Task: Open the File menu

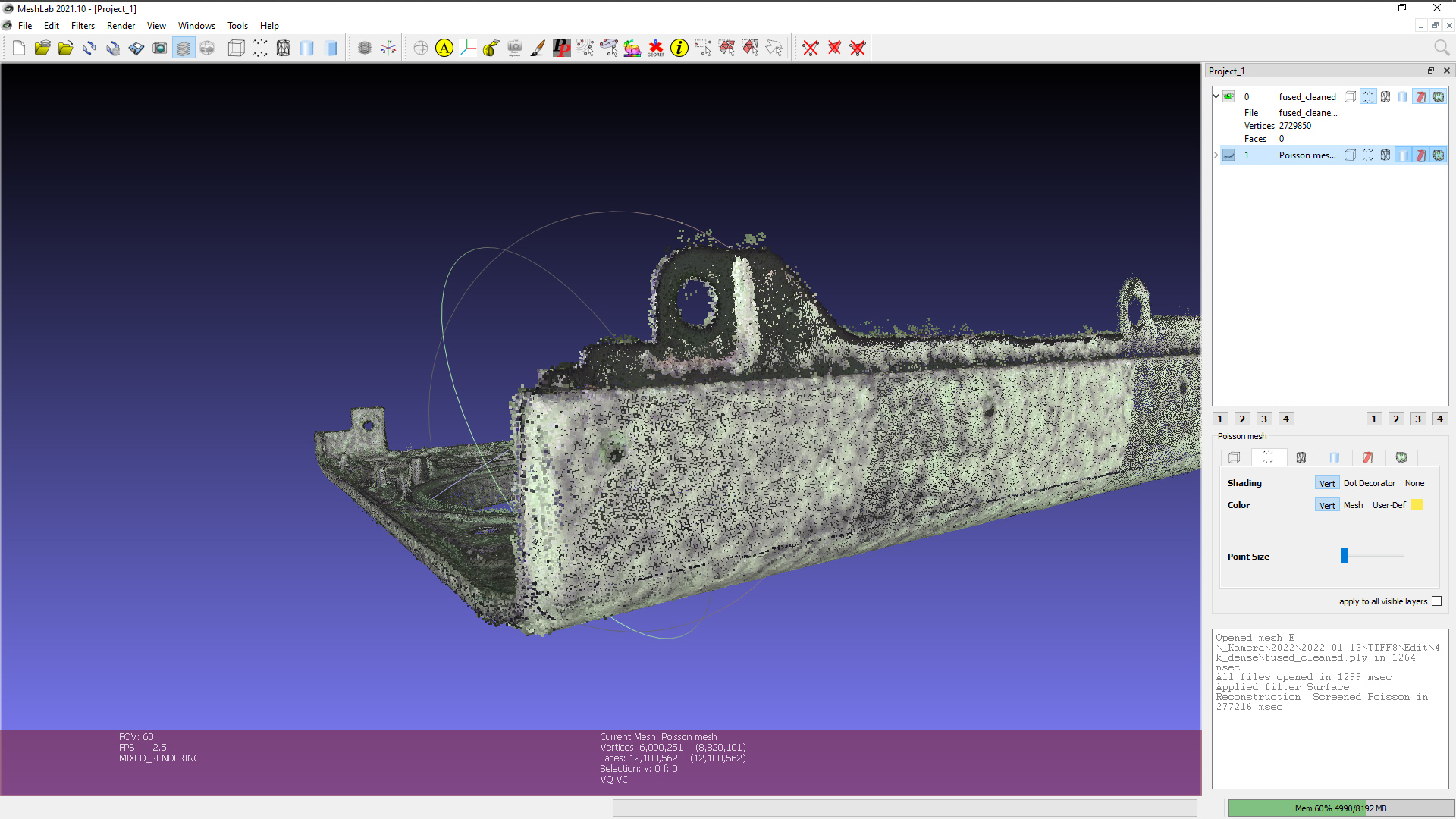Action: [x=25, y=26]
